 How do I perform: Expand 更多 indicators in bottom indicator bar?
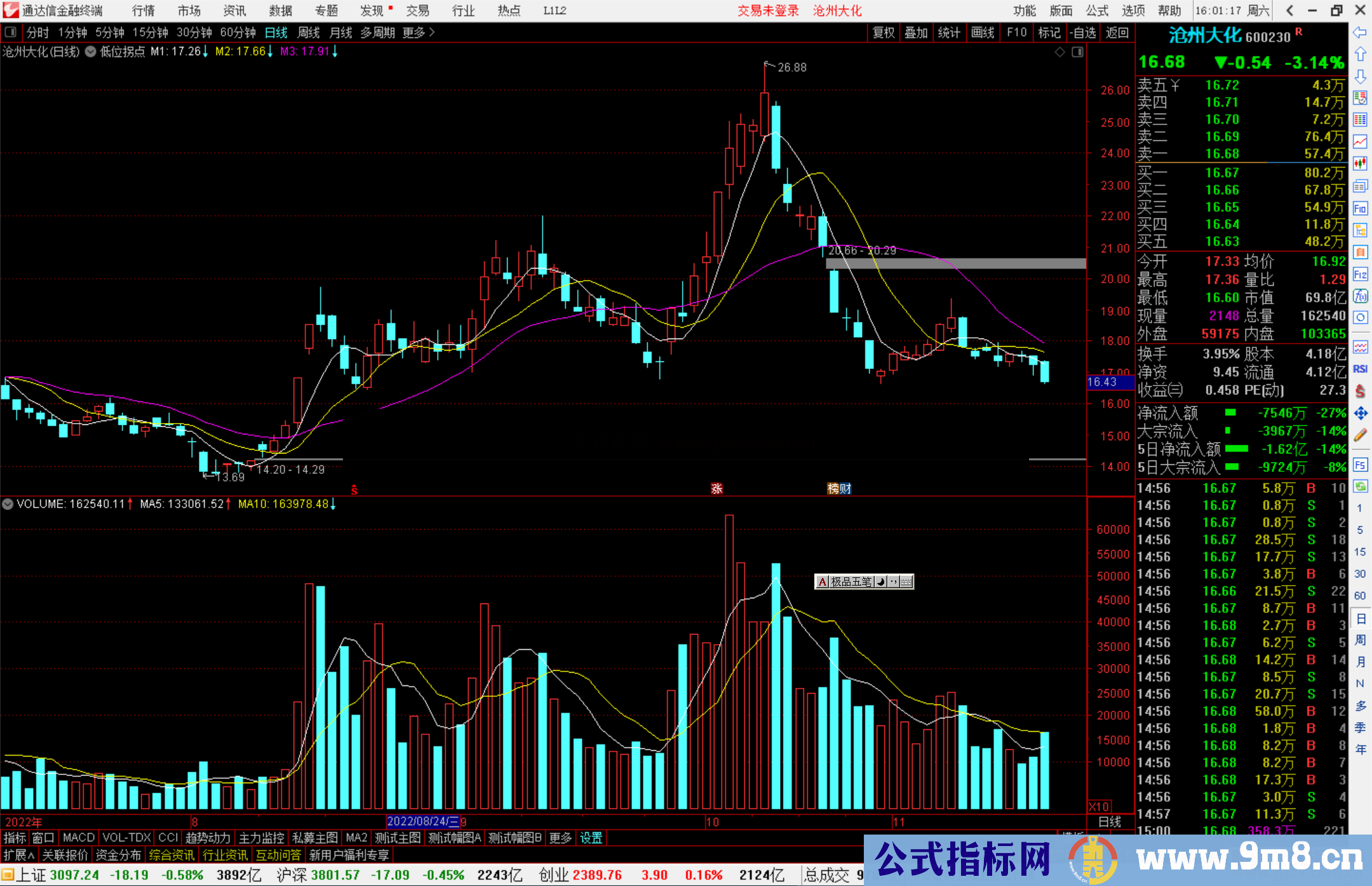tap(560, 838)
